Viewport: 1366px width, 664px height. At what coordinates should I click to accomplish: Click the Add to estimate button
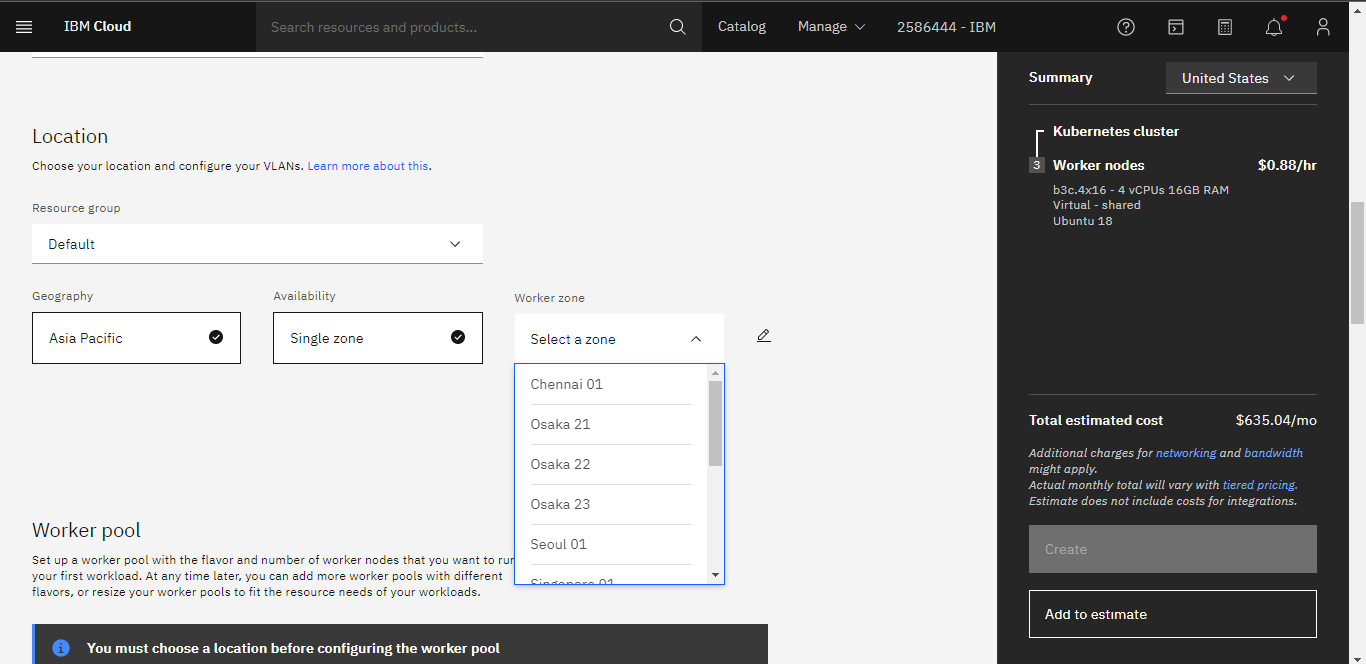1172,614
